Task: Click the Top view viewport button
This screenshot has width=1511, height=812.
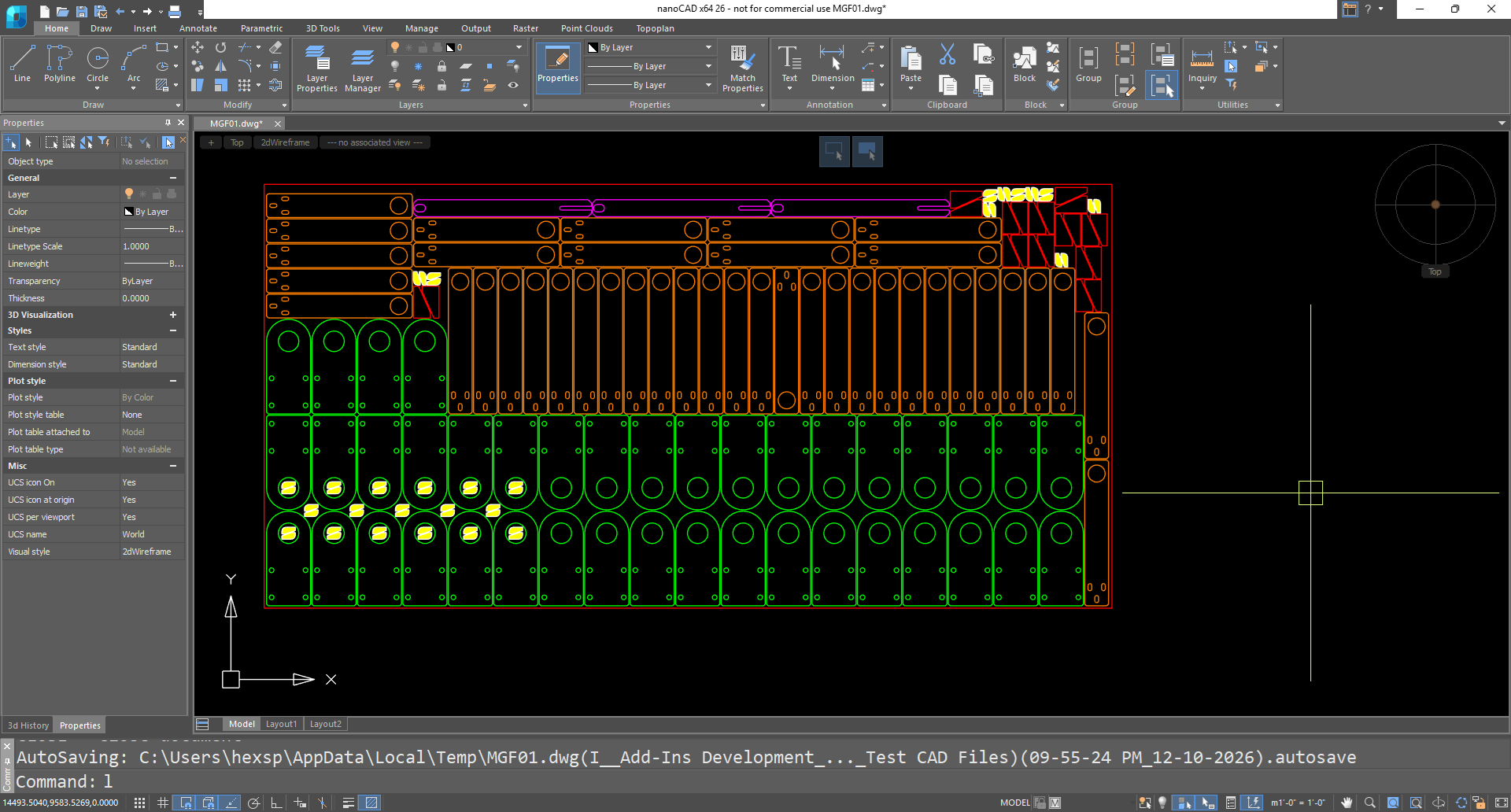Action: coord(237,142)
